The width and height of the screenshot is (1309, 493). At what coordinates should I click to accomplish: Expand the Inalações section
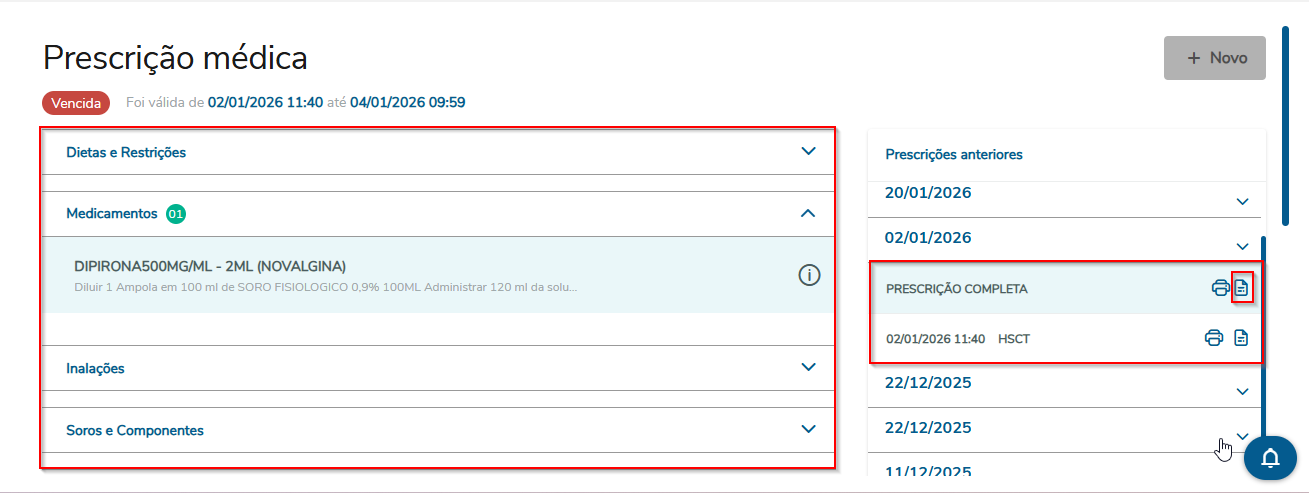tap(809, 367)
